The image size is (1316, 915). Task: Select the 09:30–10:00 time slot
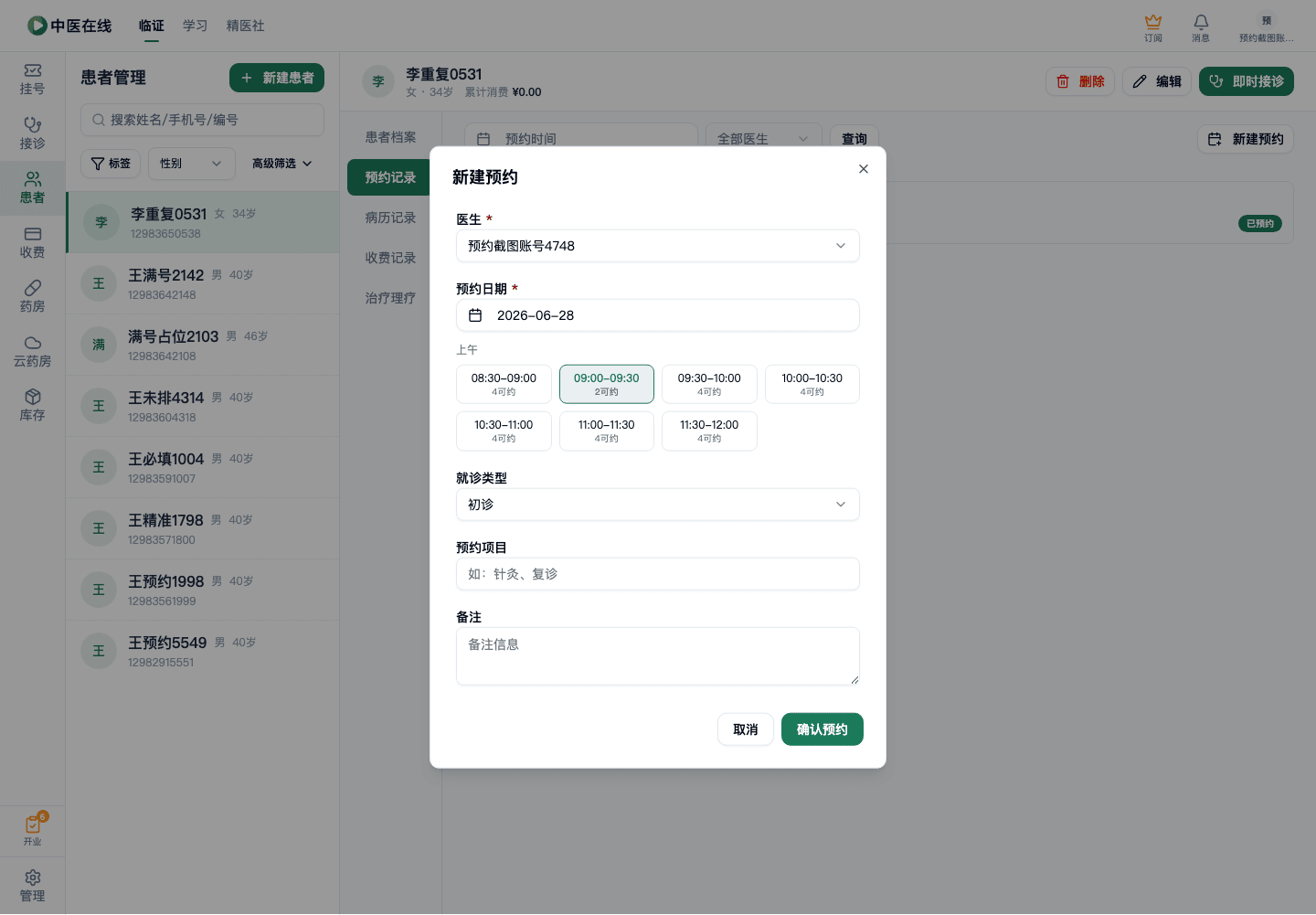[709, 384]
